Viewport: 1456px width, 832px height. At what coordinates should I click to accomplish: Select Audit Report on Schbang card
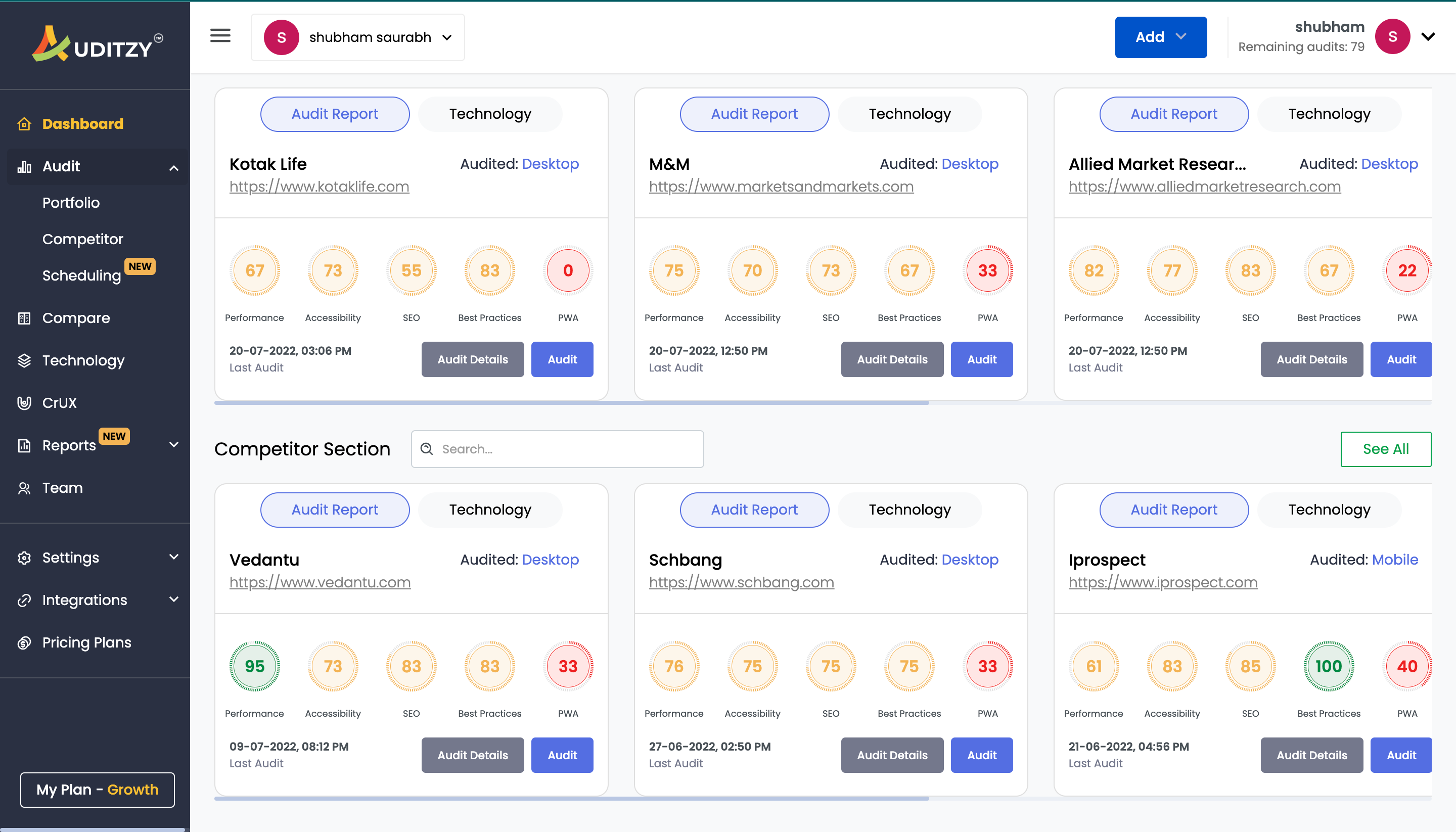click(x=754, y=509)
